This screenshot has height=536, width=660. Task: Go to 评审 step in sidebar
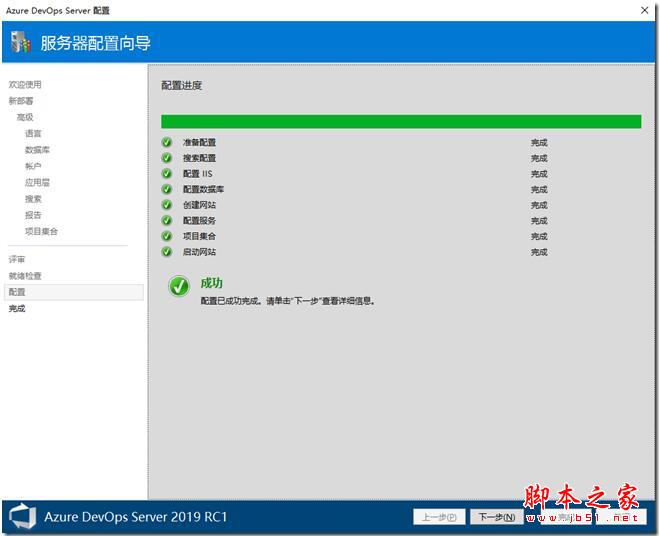(17, 259)
